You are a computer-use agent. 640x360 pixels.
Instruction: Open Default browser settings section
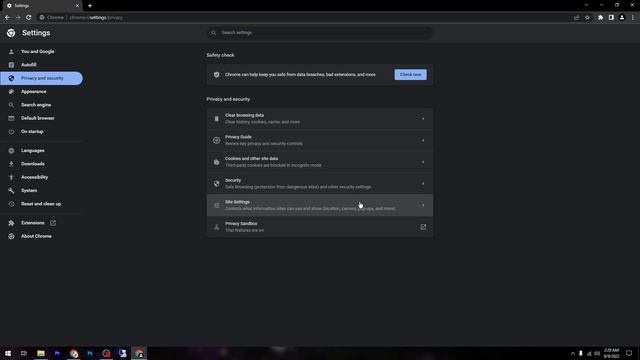click(38, 118)
